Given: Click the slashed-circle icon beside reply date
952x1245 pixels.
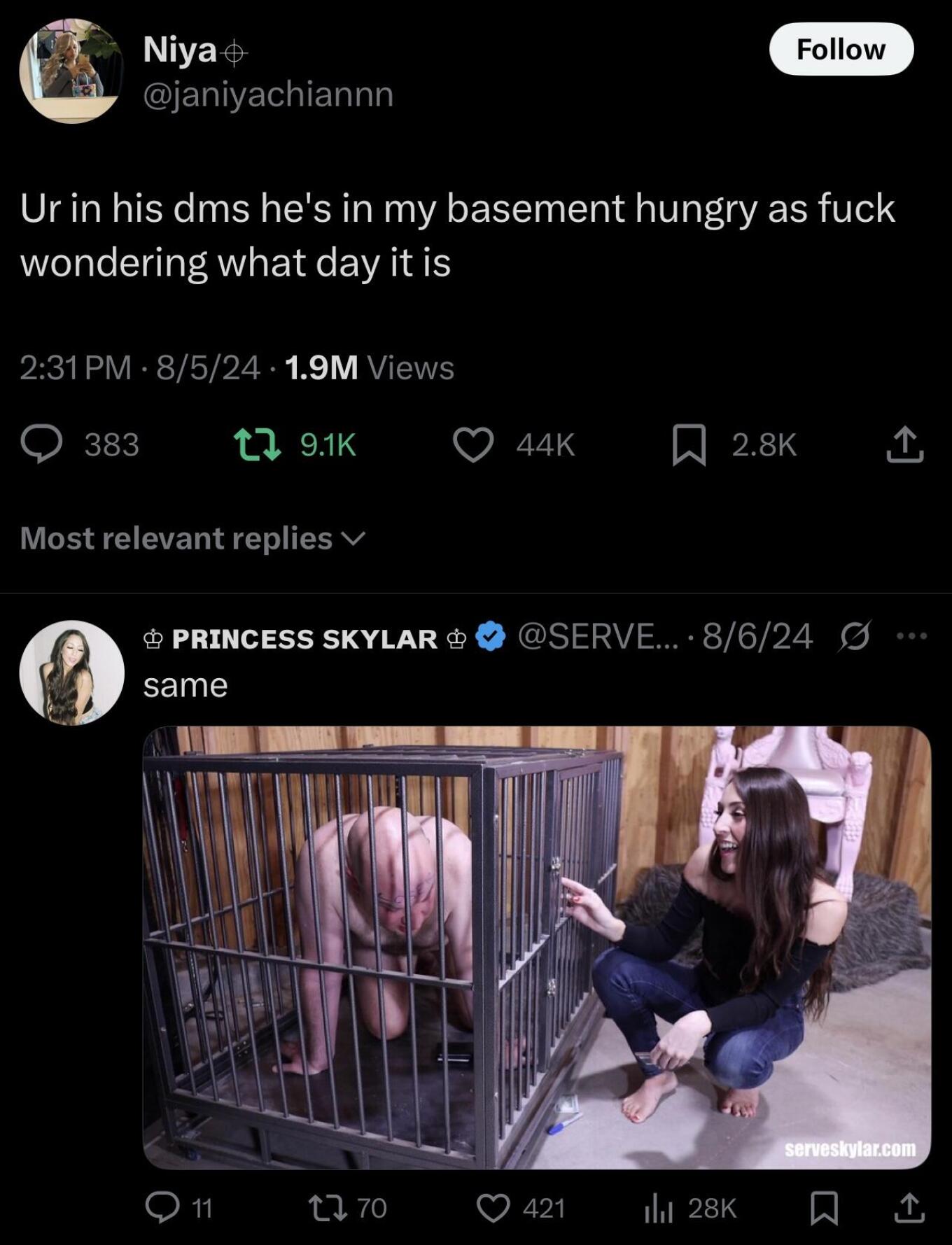Looking at the screenshot, I should click(854, 637).
